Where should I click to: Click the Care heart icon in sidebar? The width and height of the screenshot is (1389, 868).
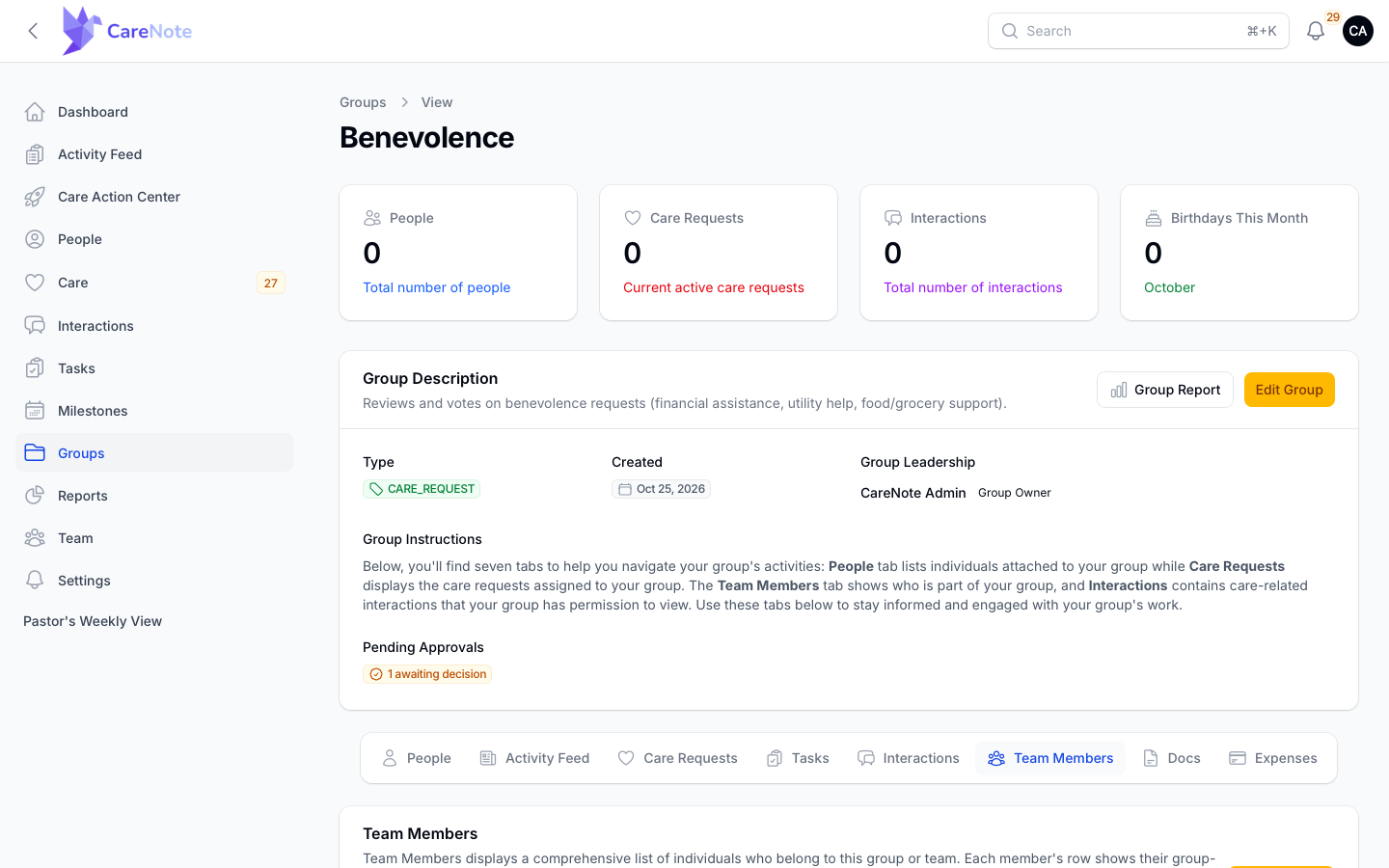[35, 283]
